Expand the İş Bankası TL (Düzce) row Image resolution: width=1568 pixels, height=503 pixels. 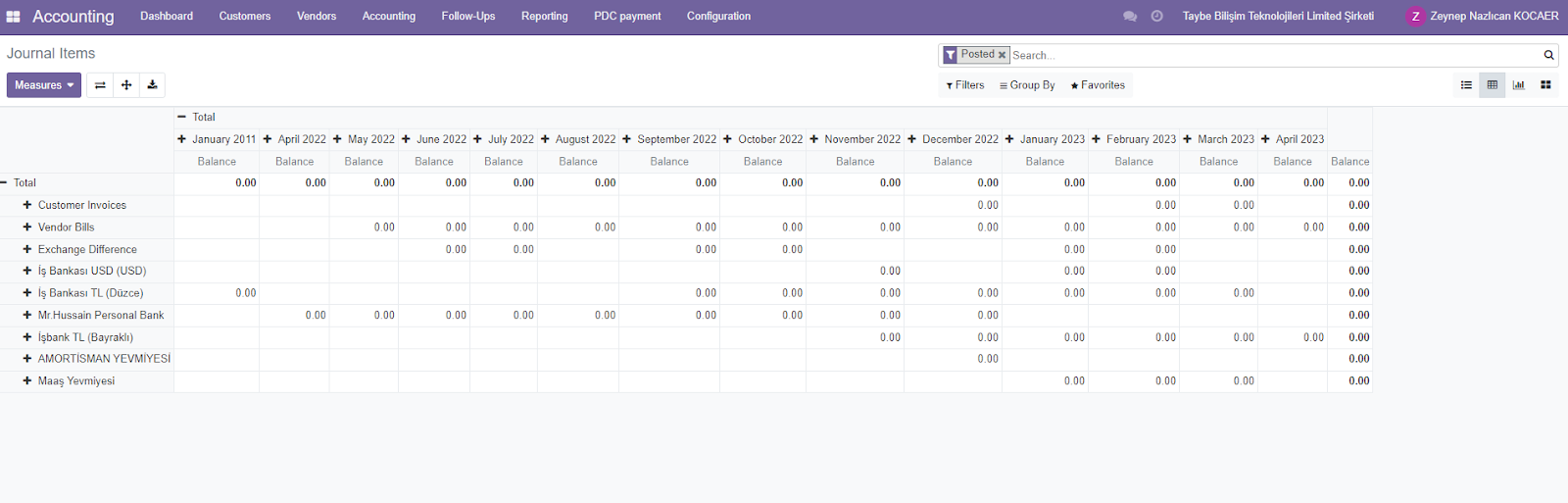coord(27,292)
